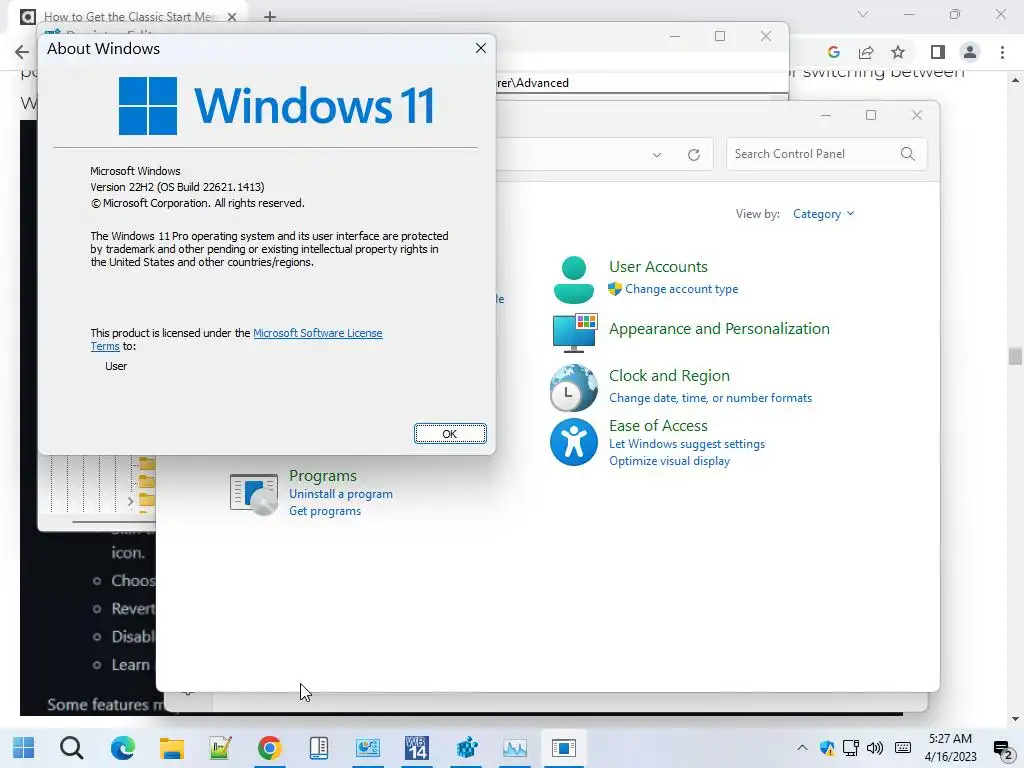Viewport: 1024px width, 768px height.
Task: Close the Classic Start Menu tab
Action: click(x=232, y=17)
